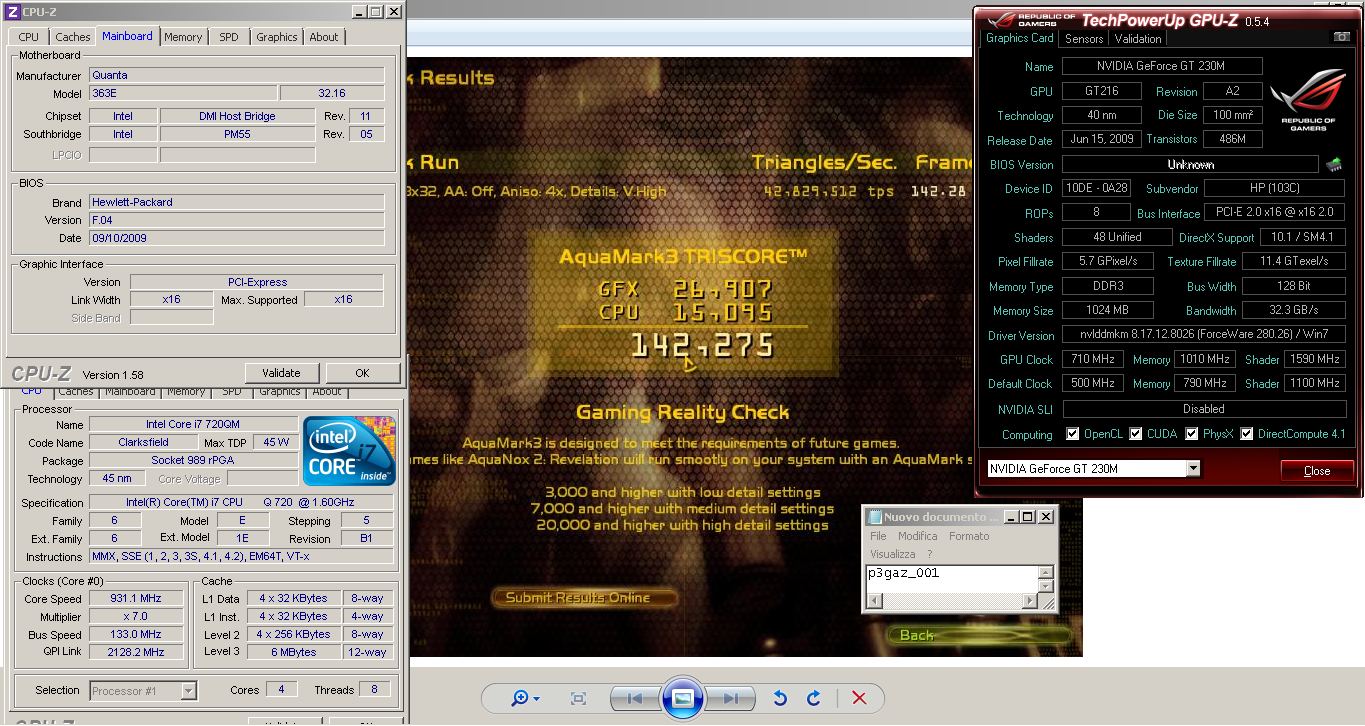Click the actual size icon in photo viewer
Viewport: 1365px width, 726px height.
click(x=578, y=698)
